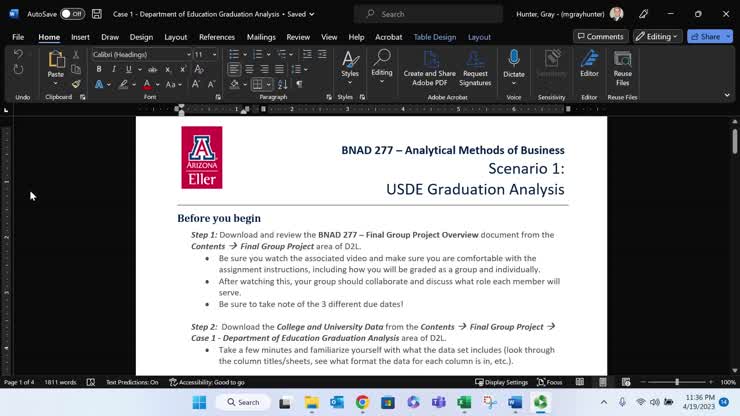The image size is (740, 416).
Task: Open the font name dropdown
Action: [x=188, y=55]
